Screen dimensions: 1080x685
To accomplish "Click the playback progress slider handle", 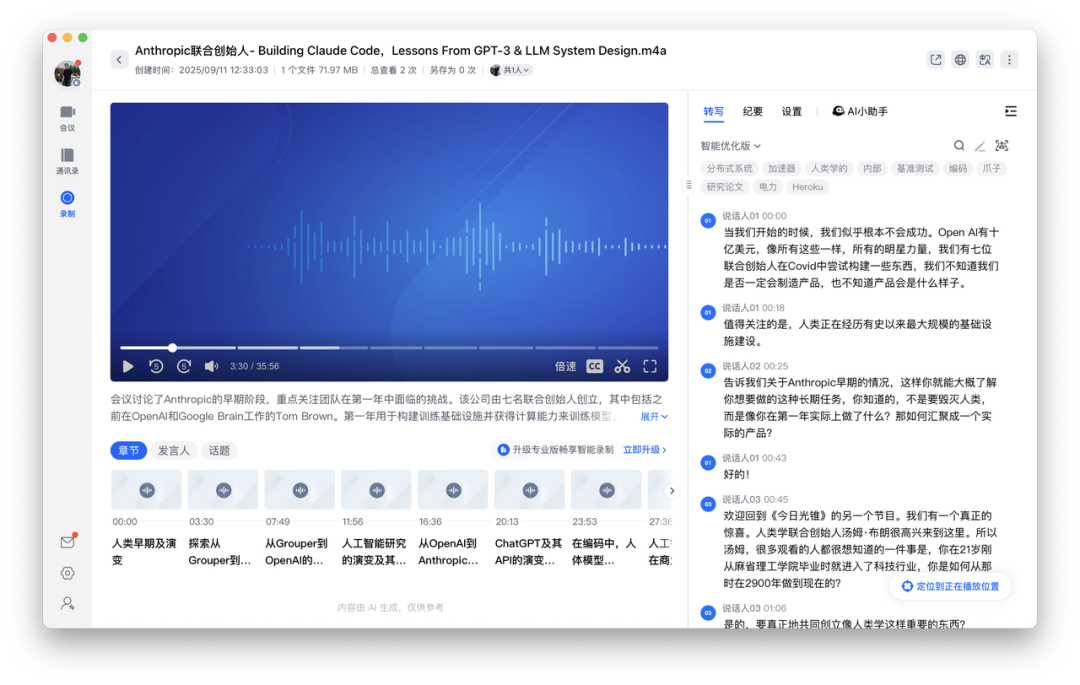I will pyautogui.click(x=172, y=348).
